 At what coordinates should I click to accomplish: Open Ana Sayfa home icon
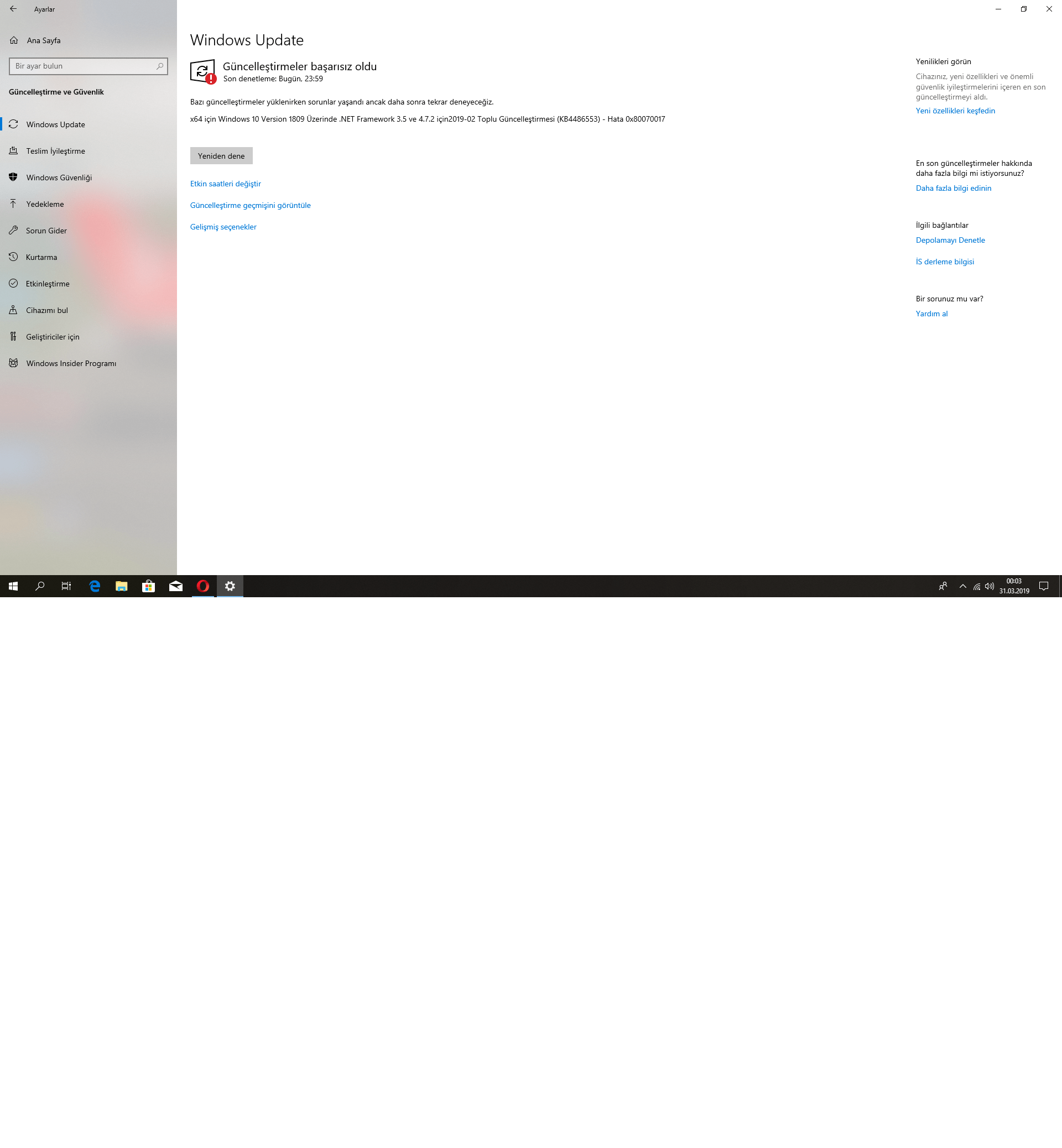pos(14,40)
